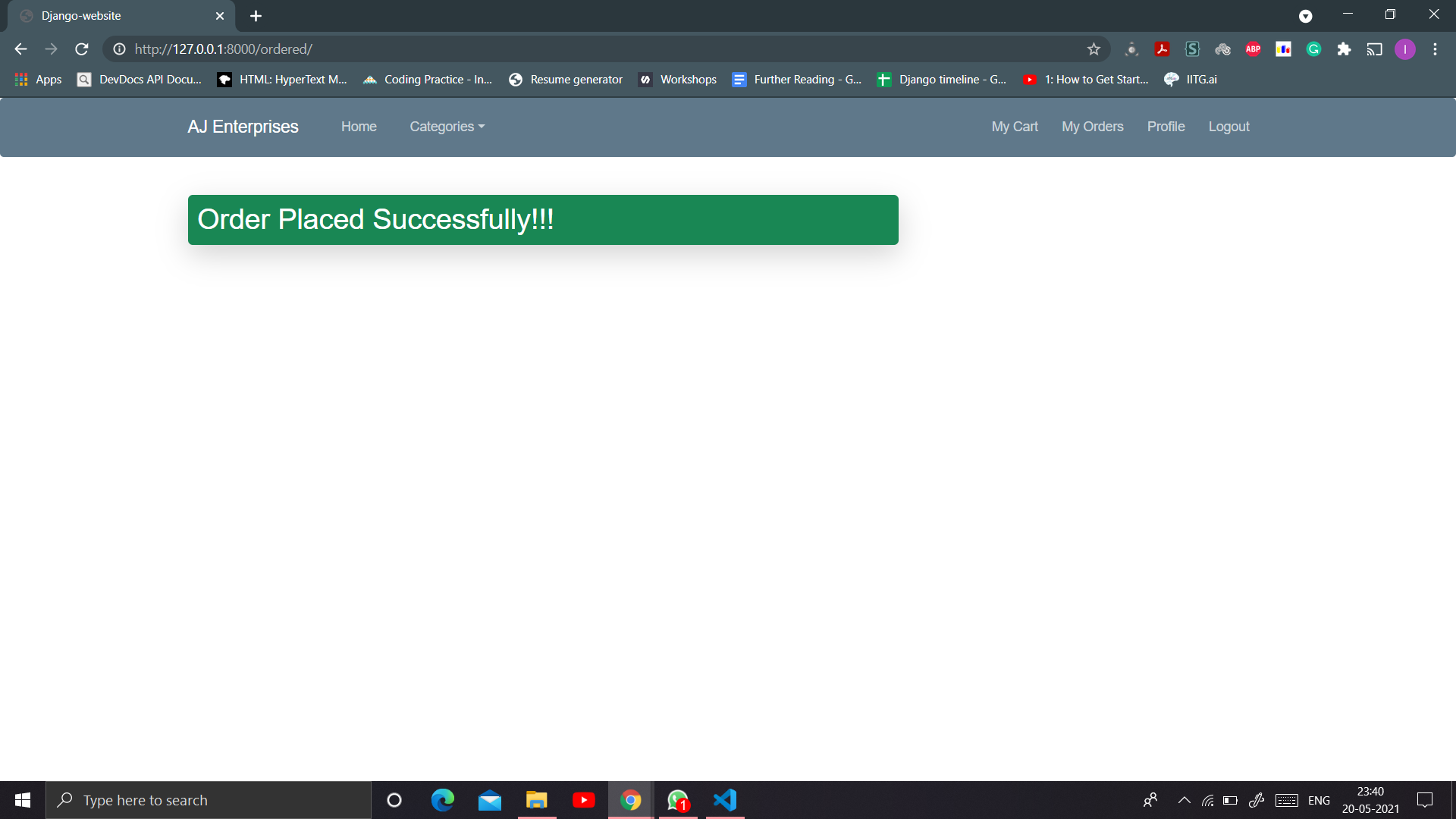
Task: Enable Adblock Plus from the toolbar
Action: pos(1253,49)
